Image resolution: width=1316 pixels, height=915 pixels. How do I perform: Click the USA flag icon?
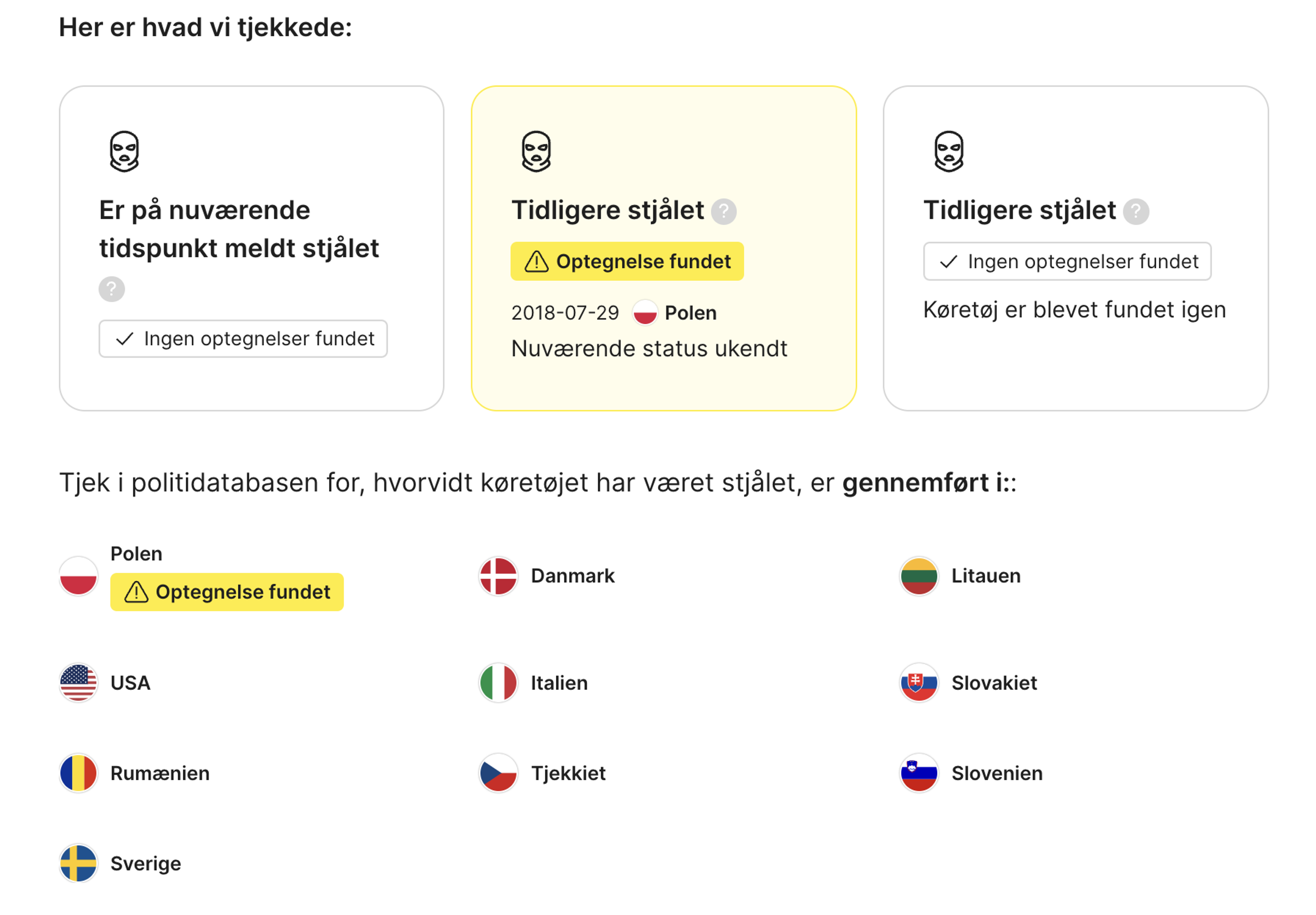(78, 683)
